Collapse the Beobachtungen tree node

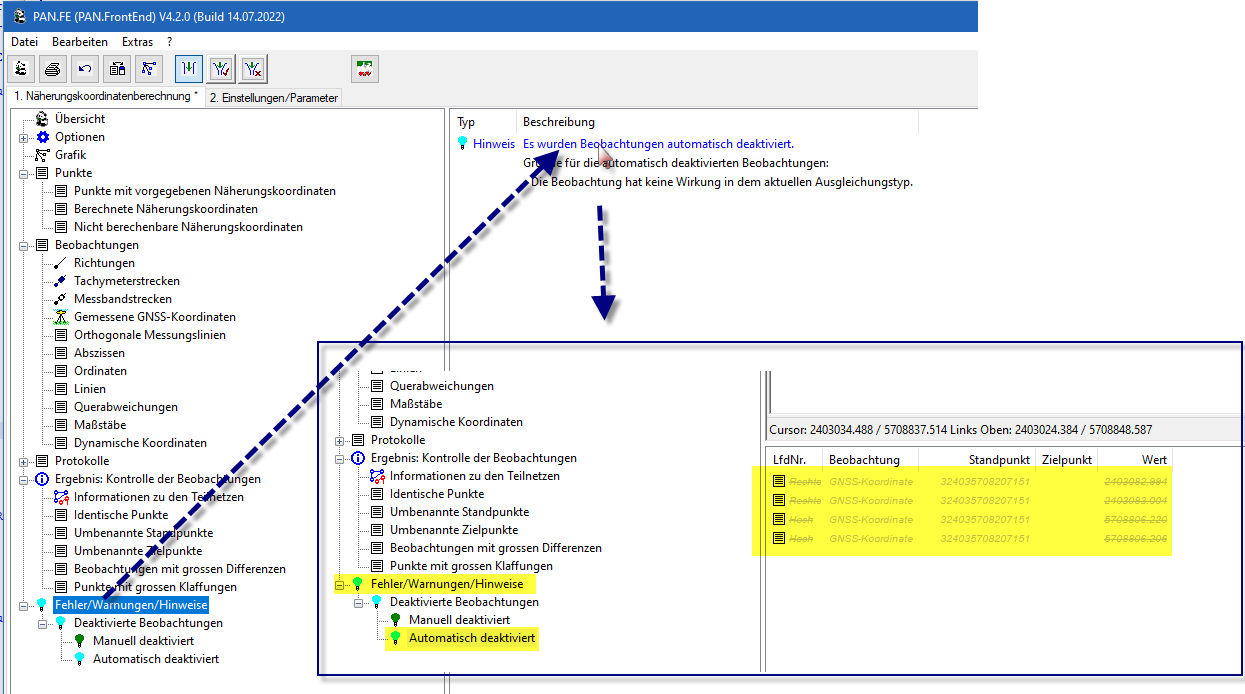coord(24,245)
